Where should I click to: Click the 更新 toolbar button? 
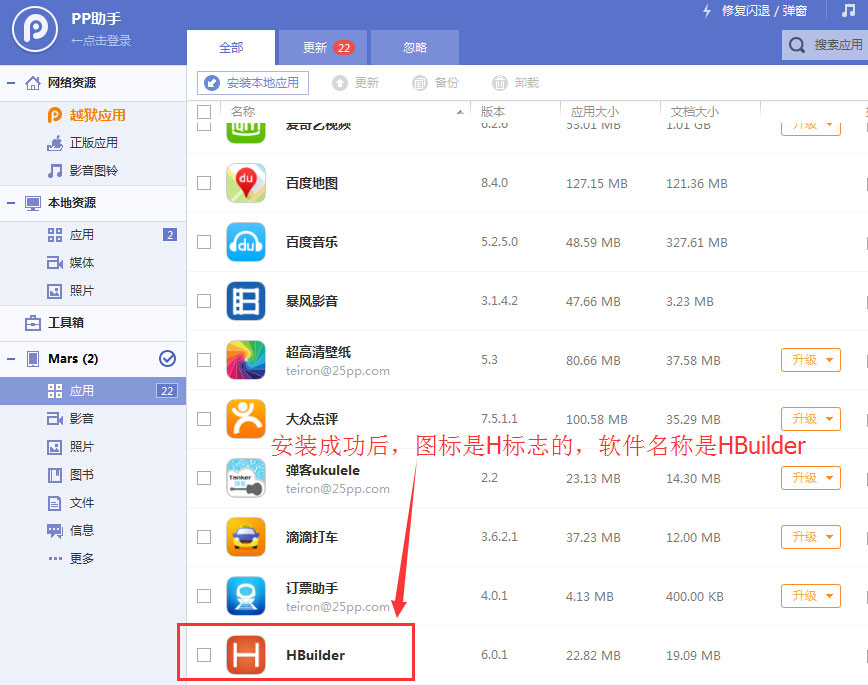click(355, 83)
